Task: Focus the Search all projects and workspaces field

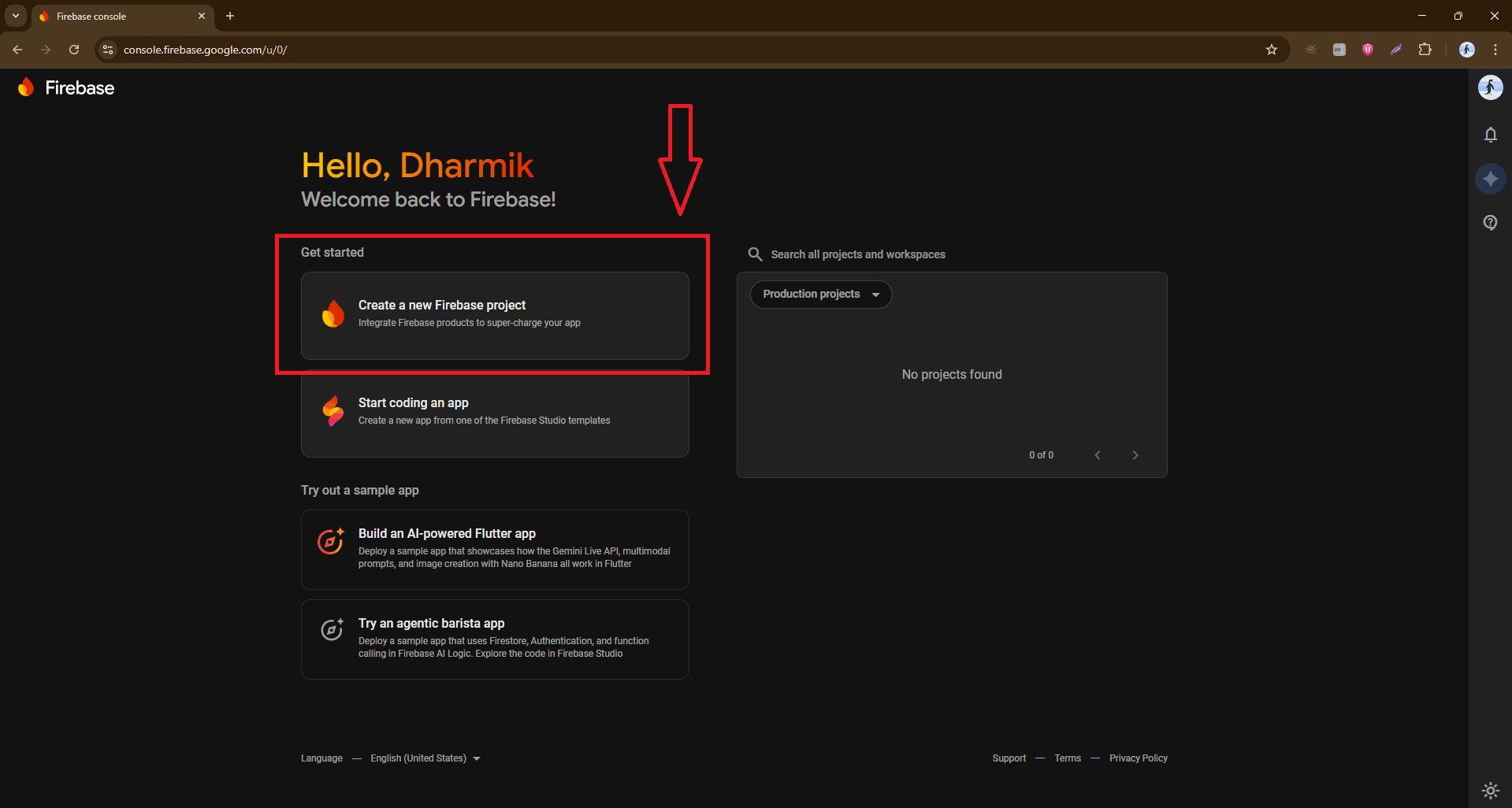Action: click(952, 254)
